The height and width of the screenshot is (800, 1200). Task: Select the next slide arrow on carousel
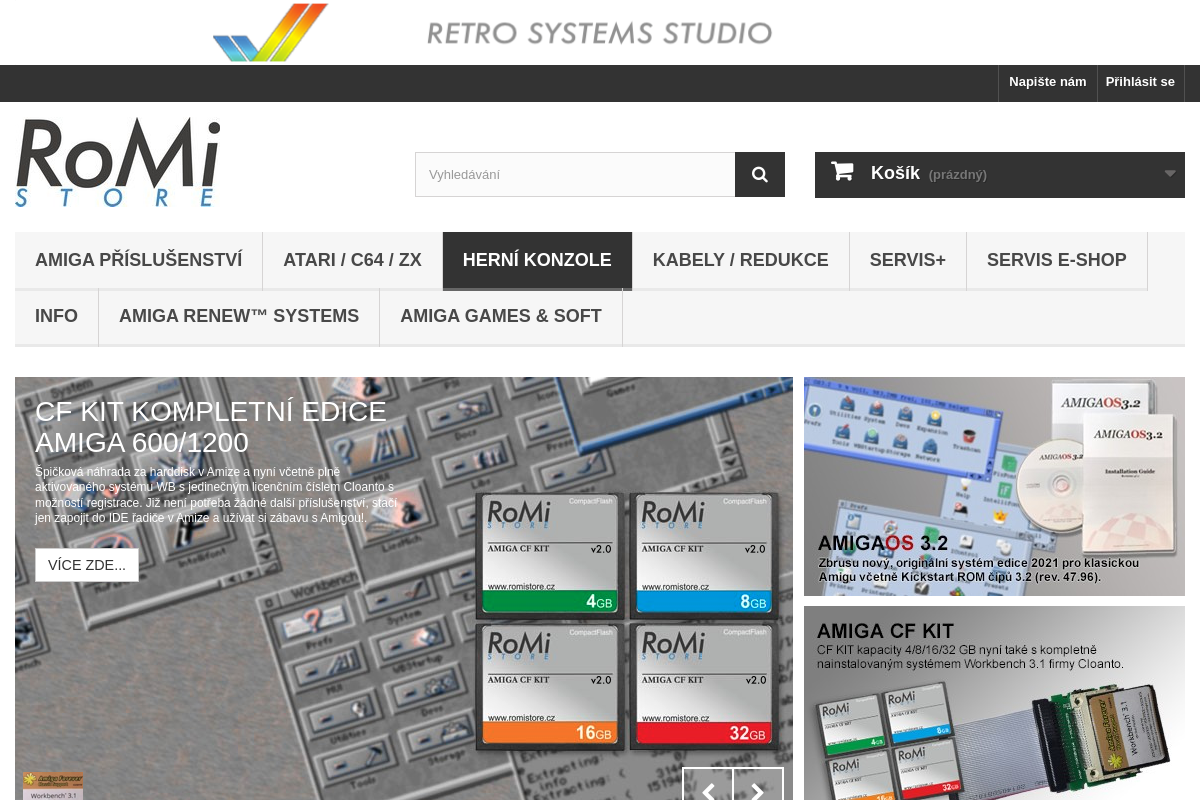pyautogui.click(x=757, y=789)
